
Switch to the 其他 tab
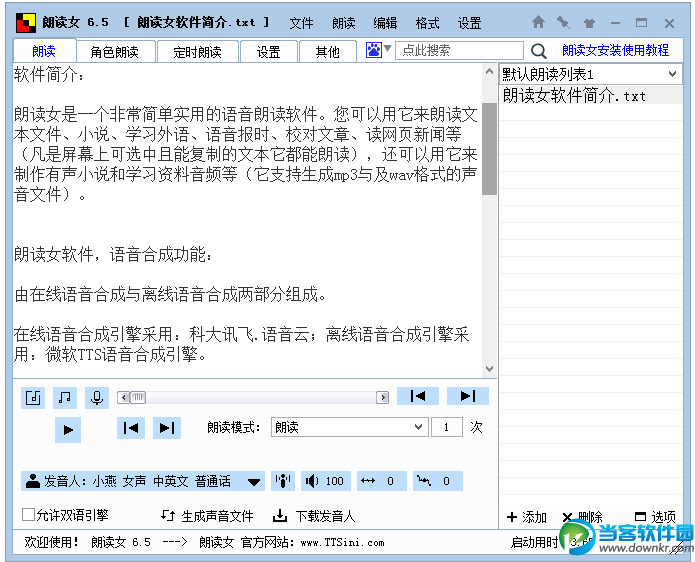328,52
